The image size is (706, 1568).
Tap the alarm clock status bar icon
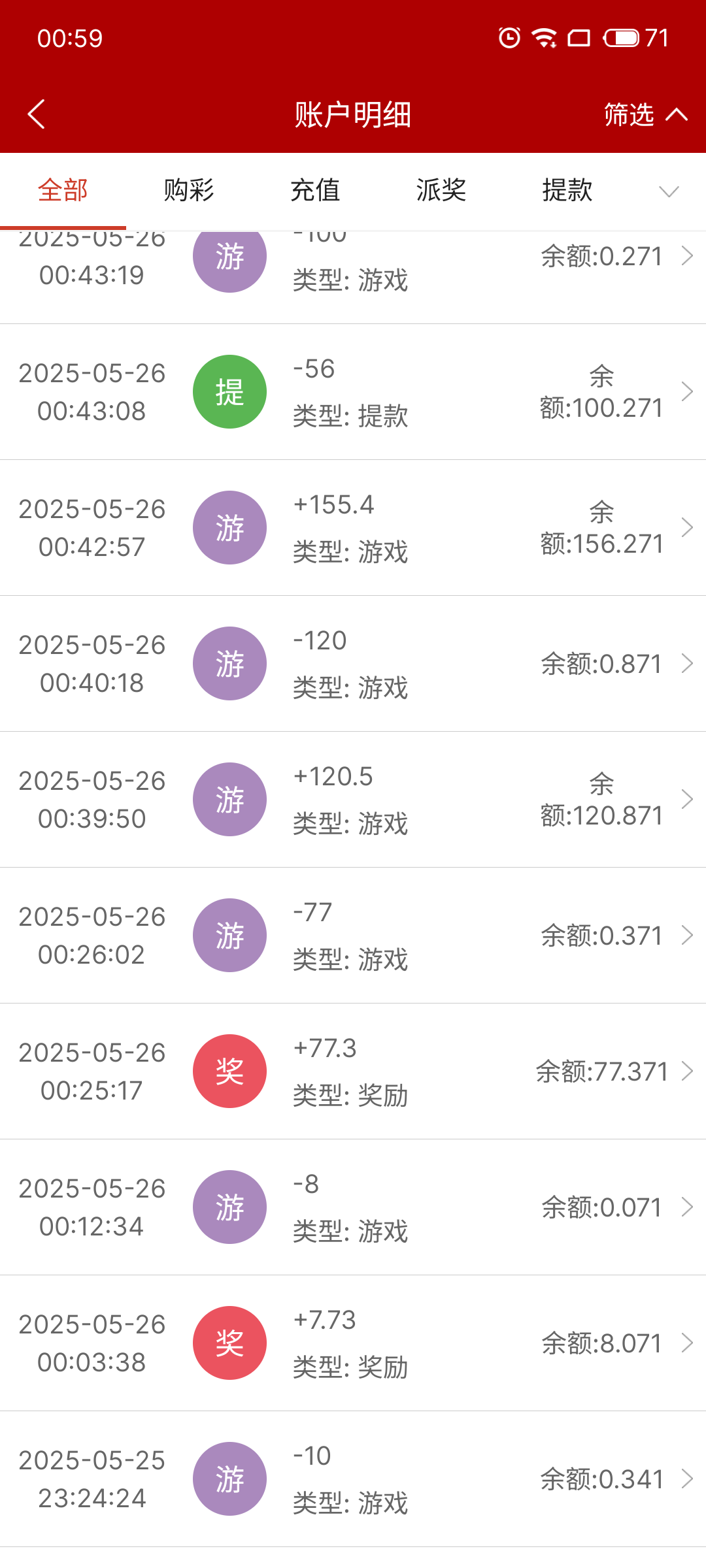click(x=509, y=38)
